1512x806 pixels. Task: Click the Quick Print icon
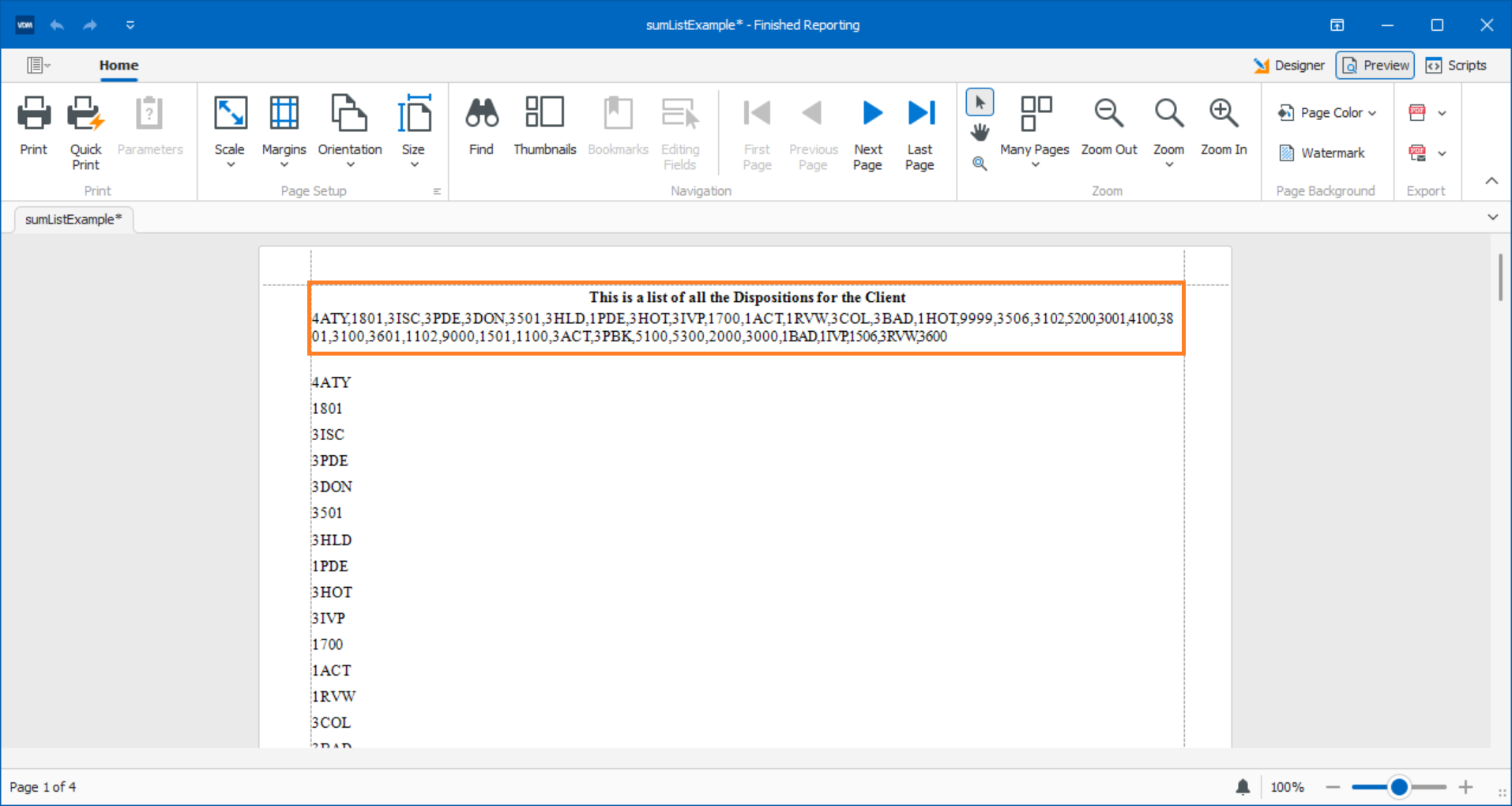(x=85, y=114)
